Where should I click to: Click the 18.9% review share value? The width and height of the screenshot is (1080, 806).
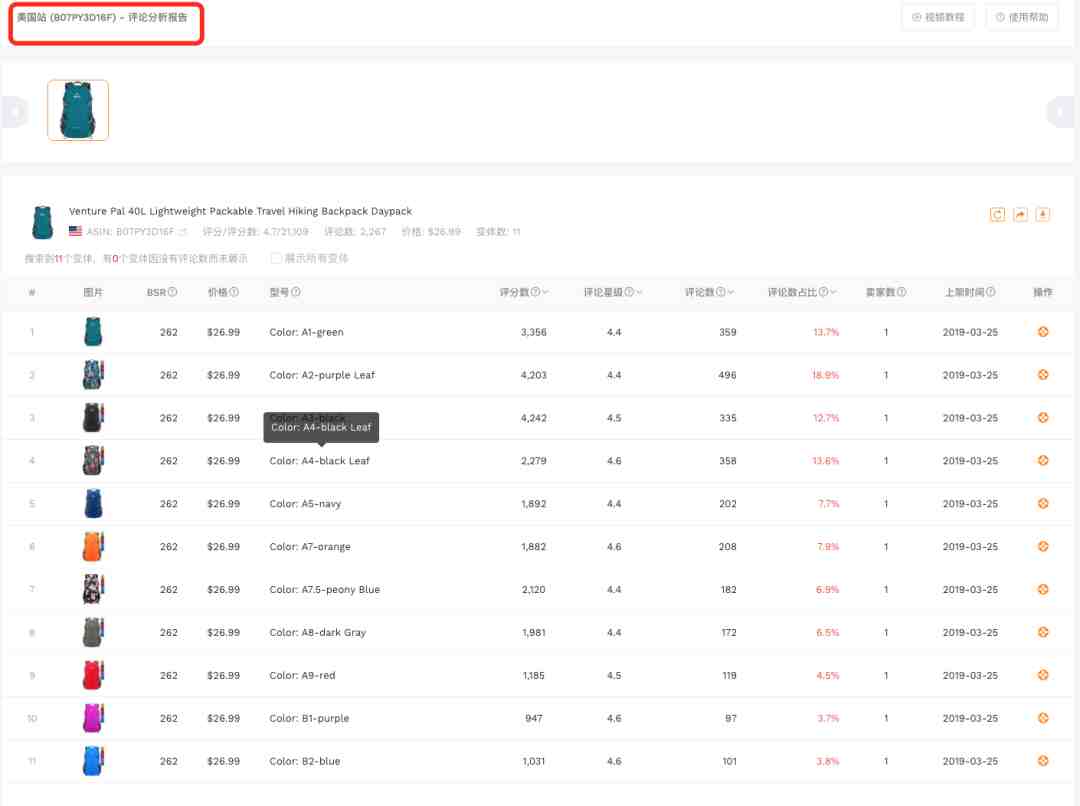point(825,375)
